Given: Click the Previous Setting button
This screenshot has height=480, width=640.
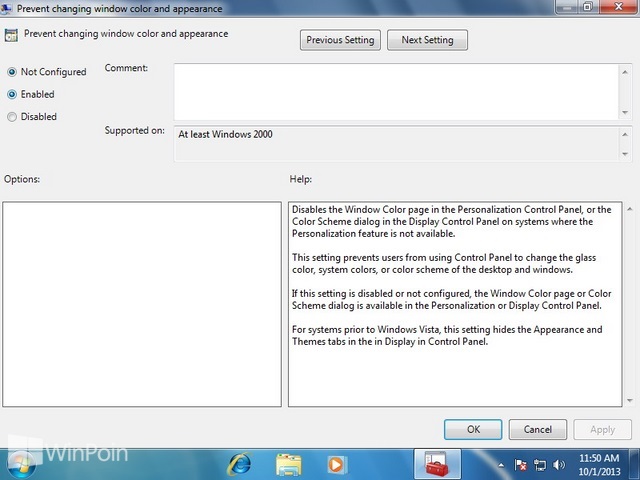Looking at the screenshot, I should [x=340, y=40].
